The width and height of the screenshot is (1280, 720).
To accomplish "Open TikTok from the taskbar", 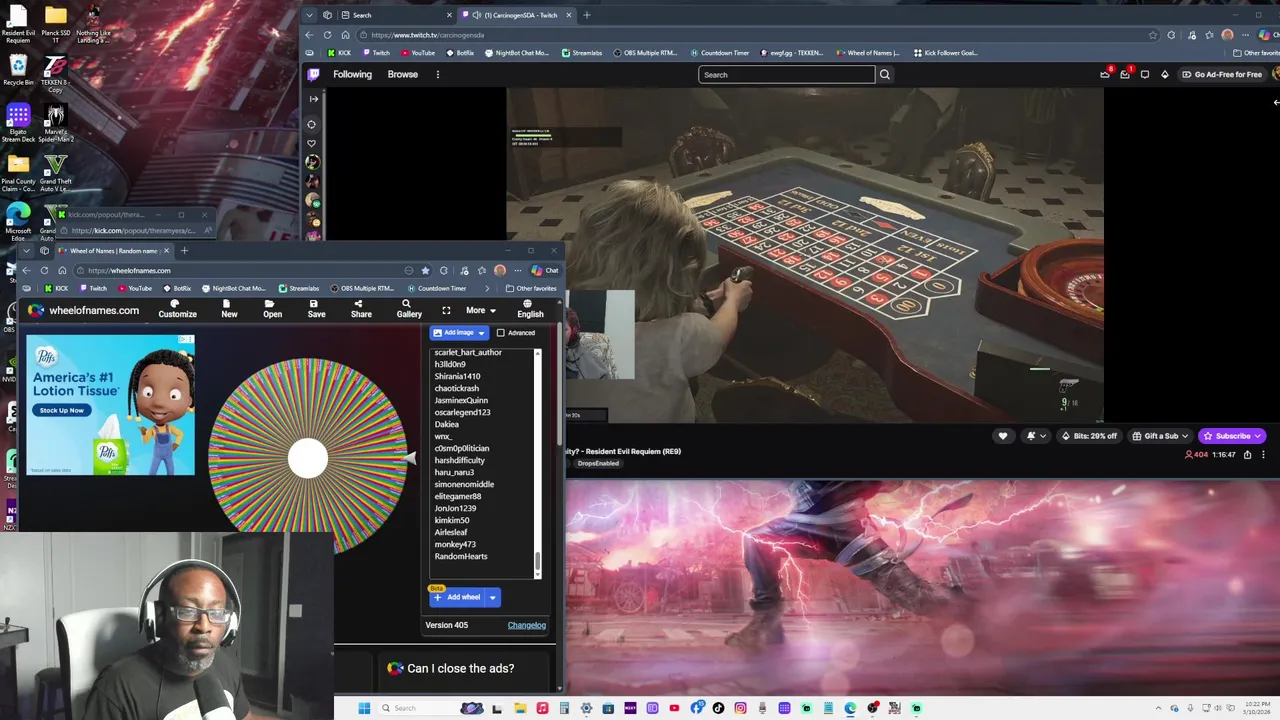I will pos(718,708).
